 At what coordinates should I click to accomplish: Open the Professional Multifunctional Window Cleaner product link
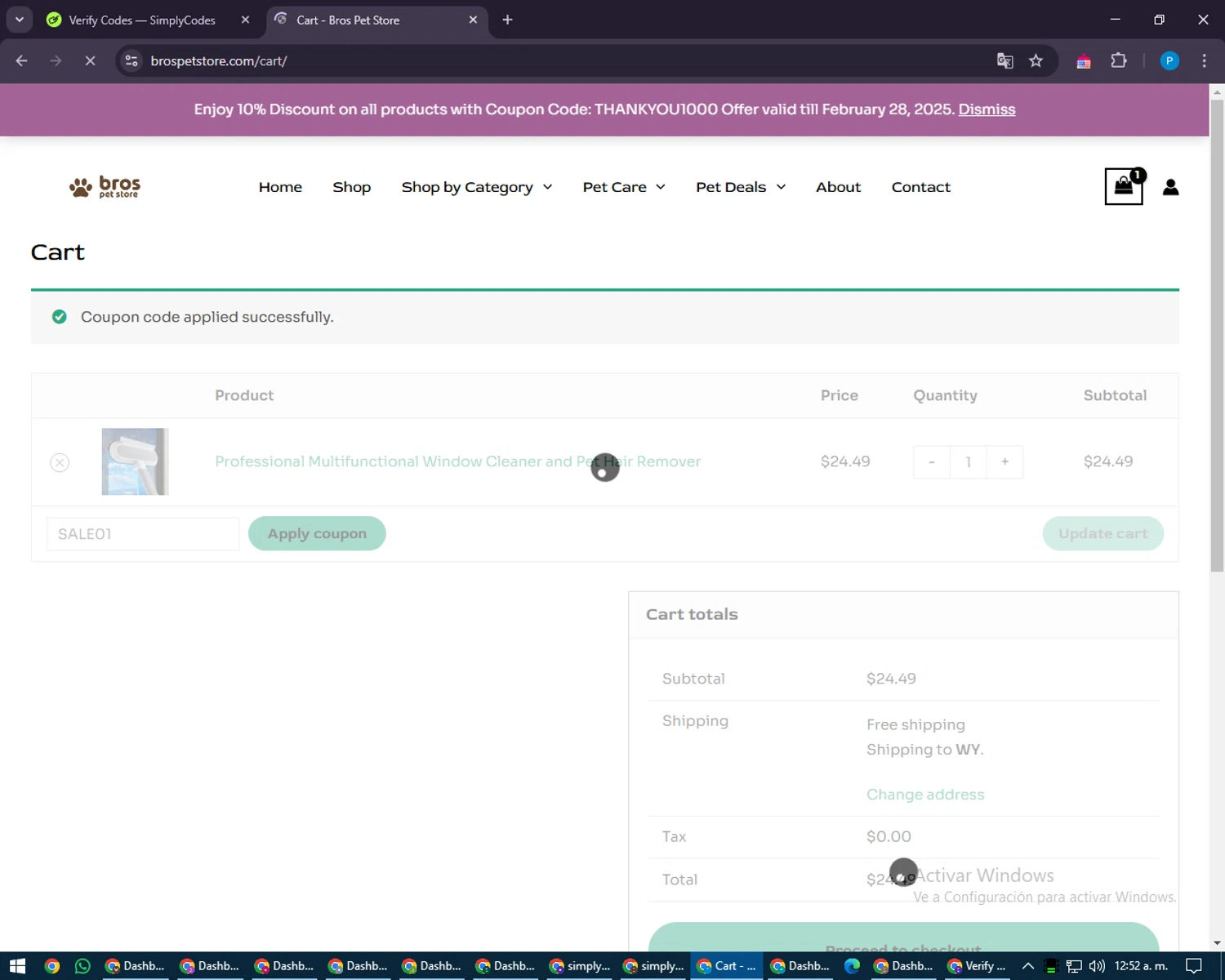click(x=457, y=461)
